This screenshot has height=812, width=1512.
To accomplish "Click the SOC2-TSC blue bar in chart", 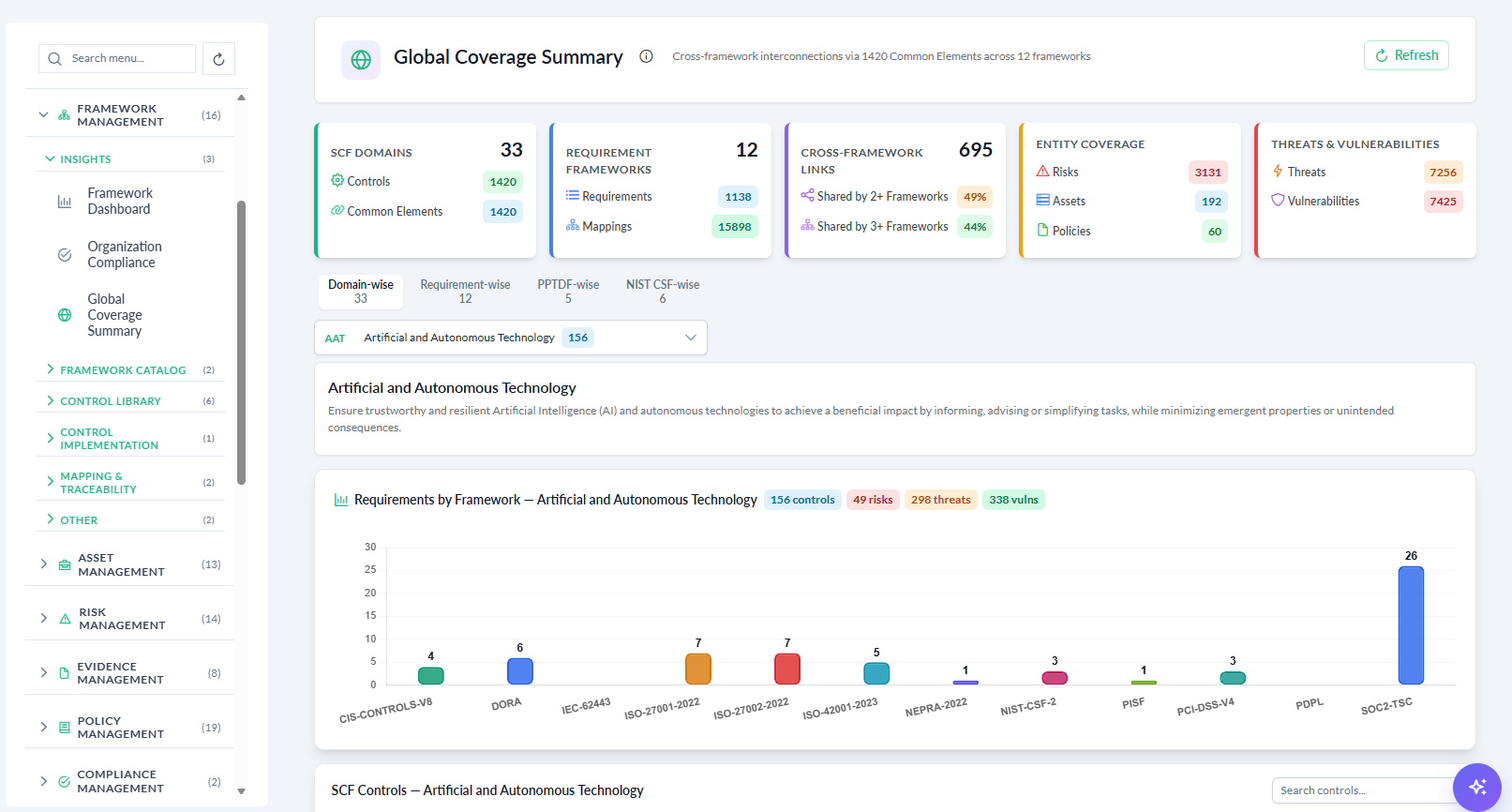I will pyautogui.click(x=1411, y=625).
